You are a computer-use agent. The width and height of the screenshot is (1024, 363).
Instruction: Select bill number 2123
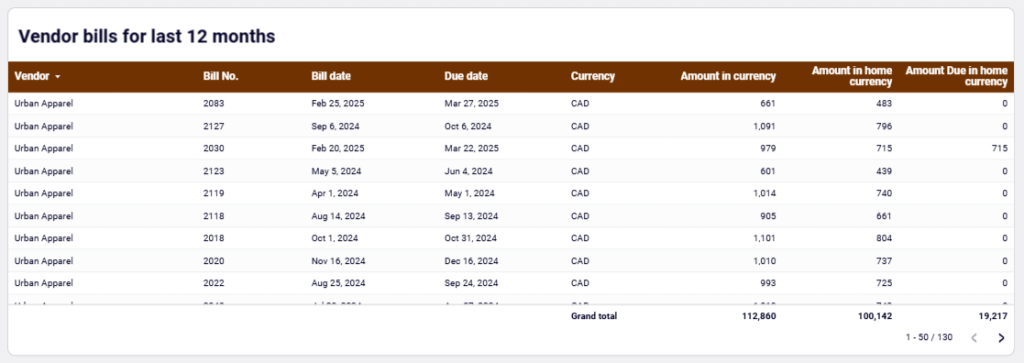(214, 171)
